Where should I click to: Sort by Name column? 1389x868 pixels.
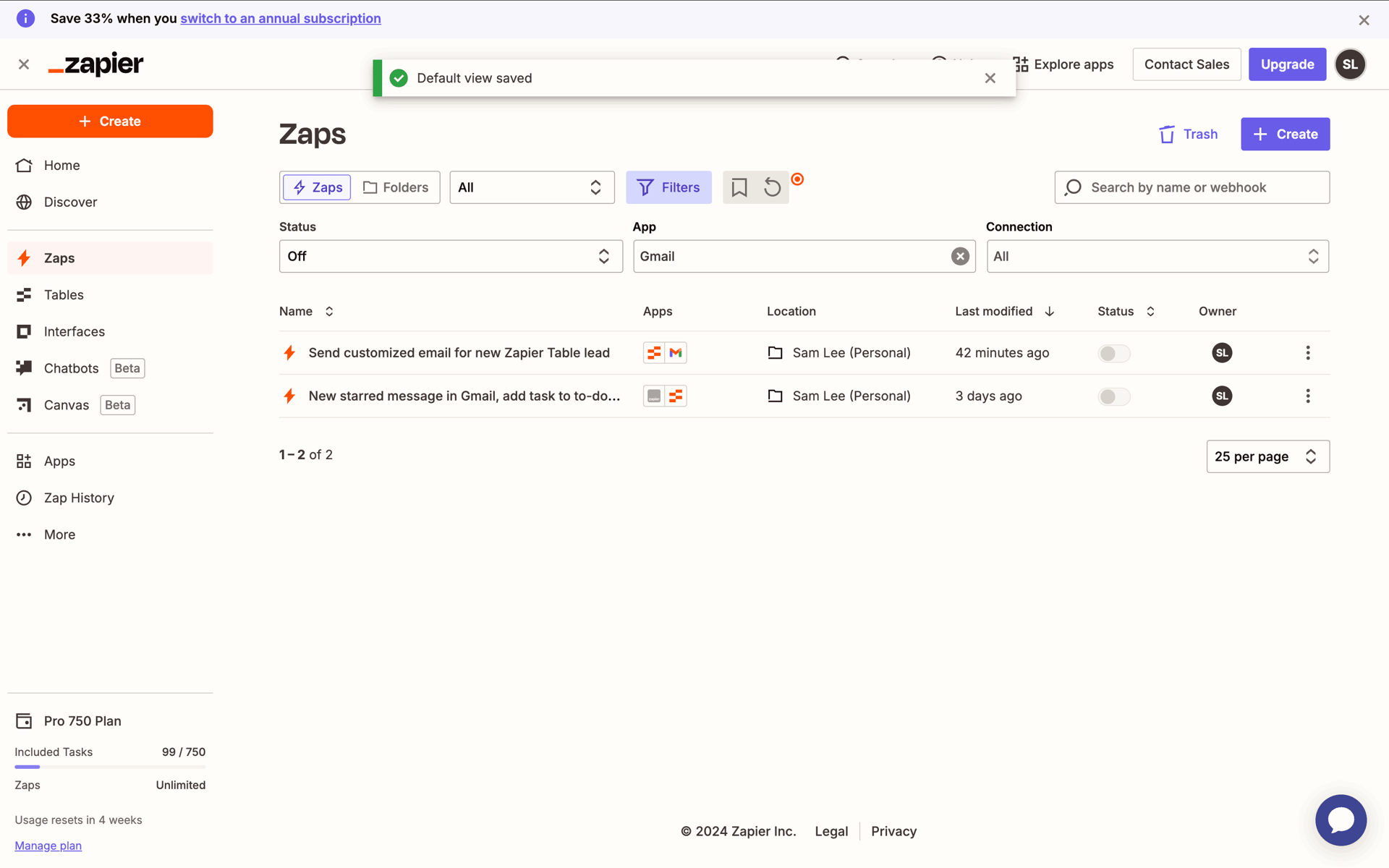click(x=307, y=311)
